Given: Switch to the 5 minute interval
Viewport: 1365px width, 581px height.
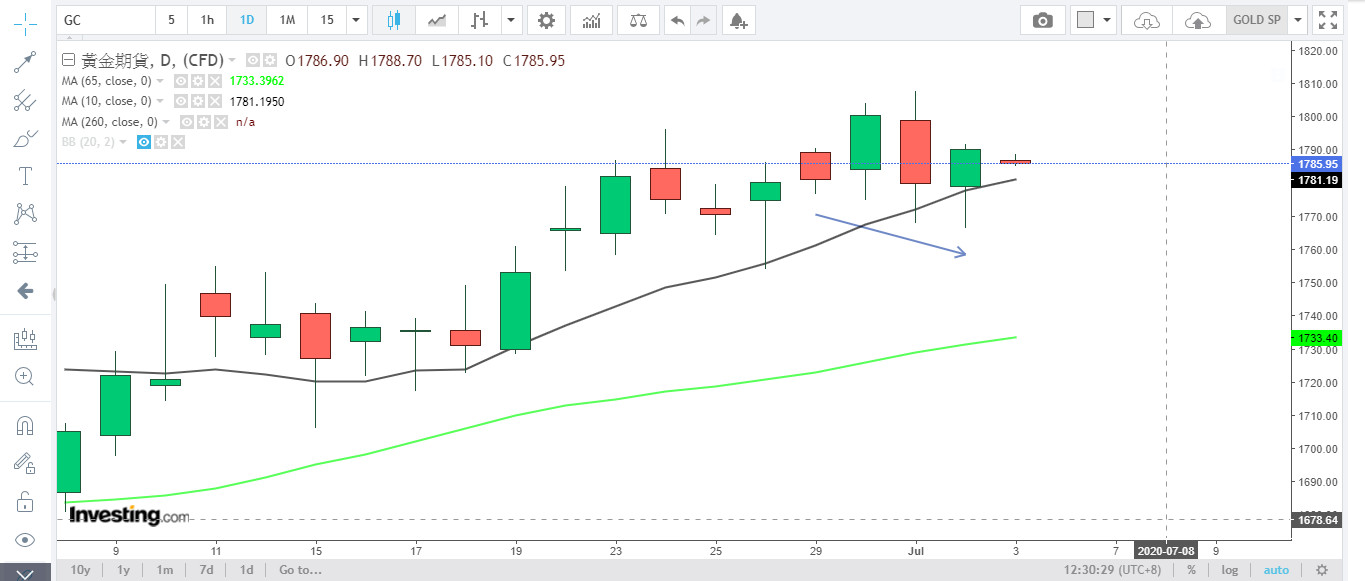Looking at the screenshot, I should pos(171,20).
